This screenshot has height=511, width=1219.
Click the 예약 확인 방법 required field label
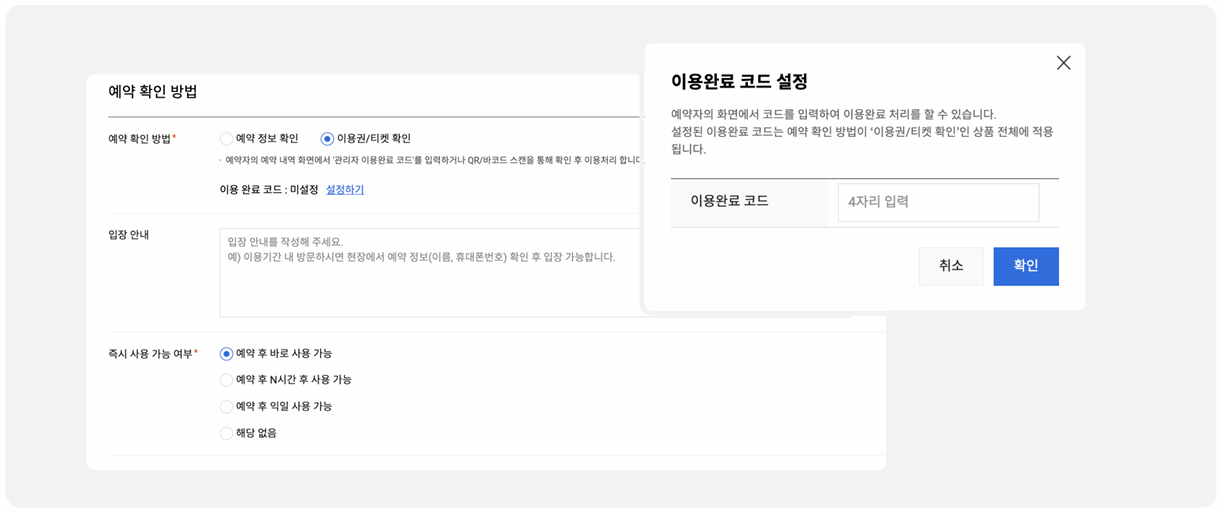pyautogui.click(x=140, y=139)
